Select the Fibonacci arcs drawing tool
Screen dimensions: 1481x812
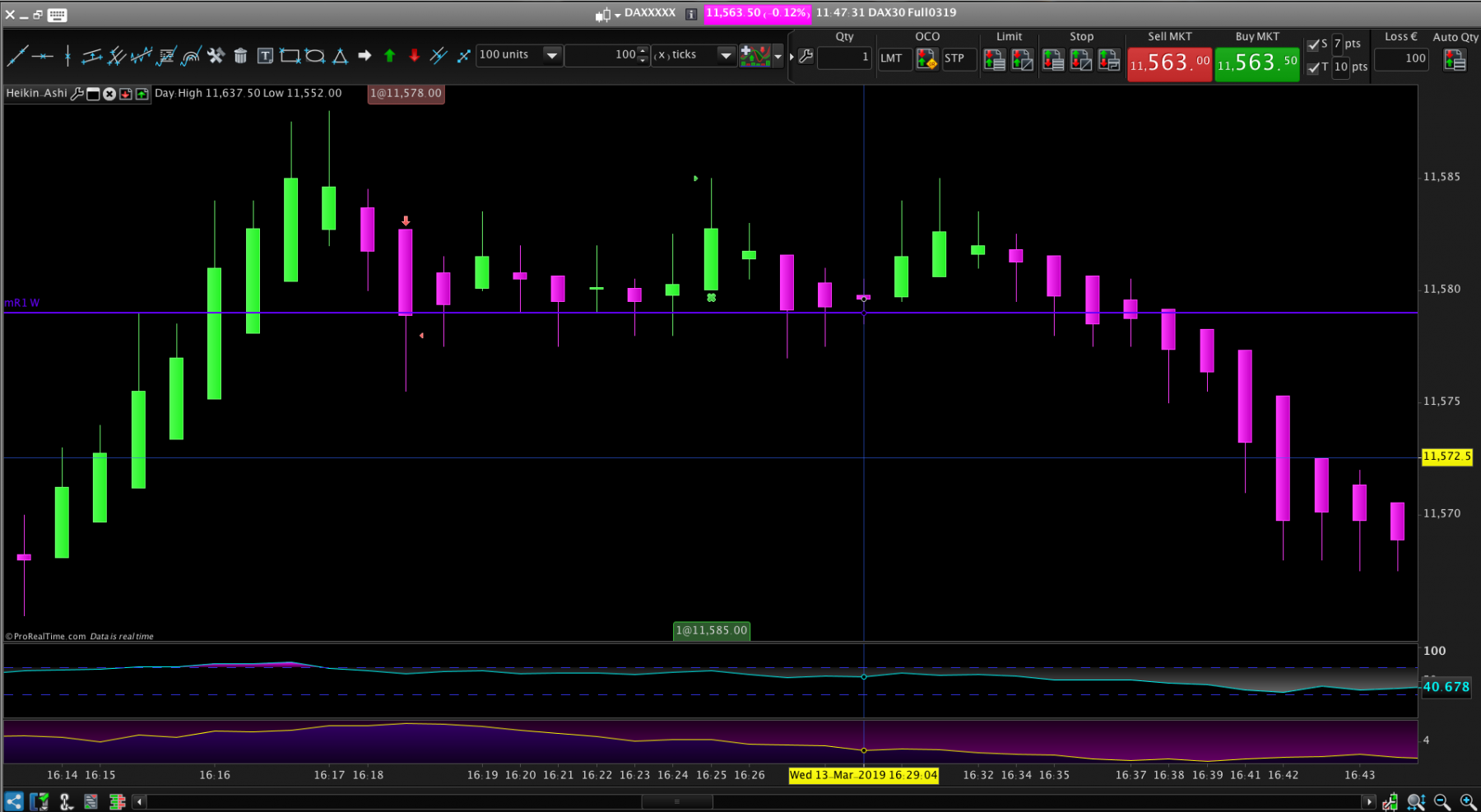point(191,56)
